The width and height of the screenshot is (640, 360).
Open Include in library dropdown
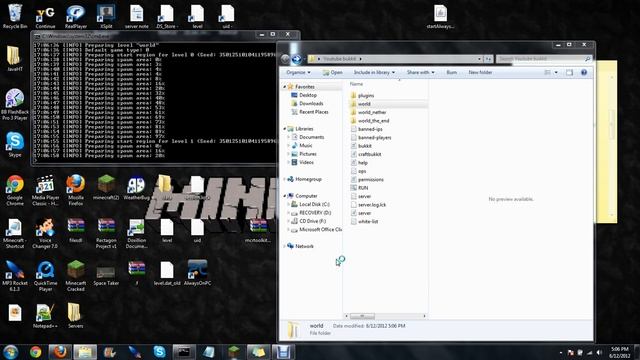[374, 72]
